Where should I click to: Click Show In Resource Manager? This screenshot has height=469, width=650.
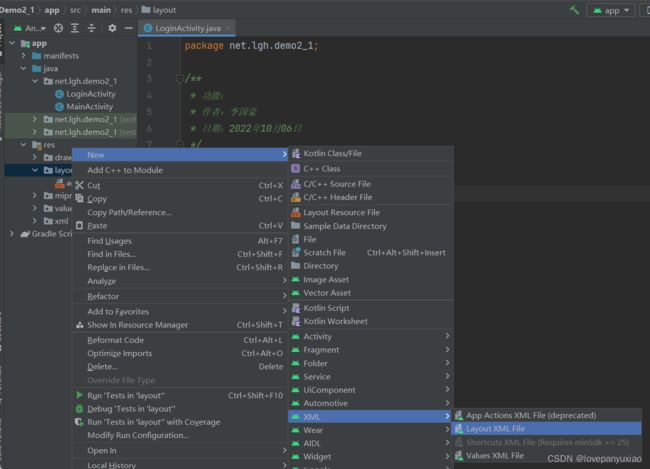180,325
